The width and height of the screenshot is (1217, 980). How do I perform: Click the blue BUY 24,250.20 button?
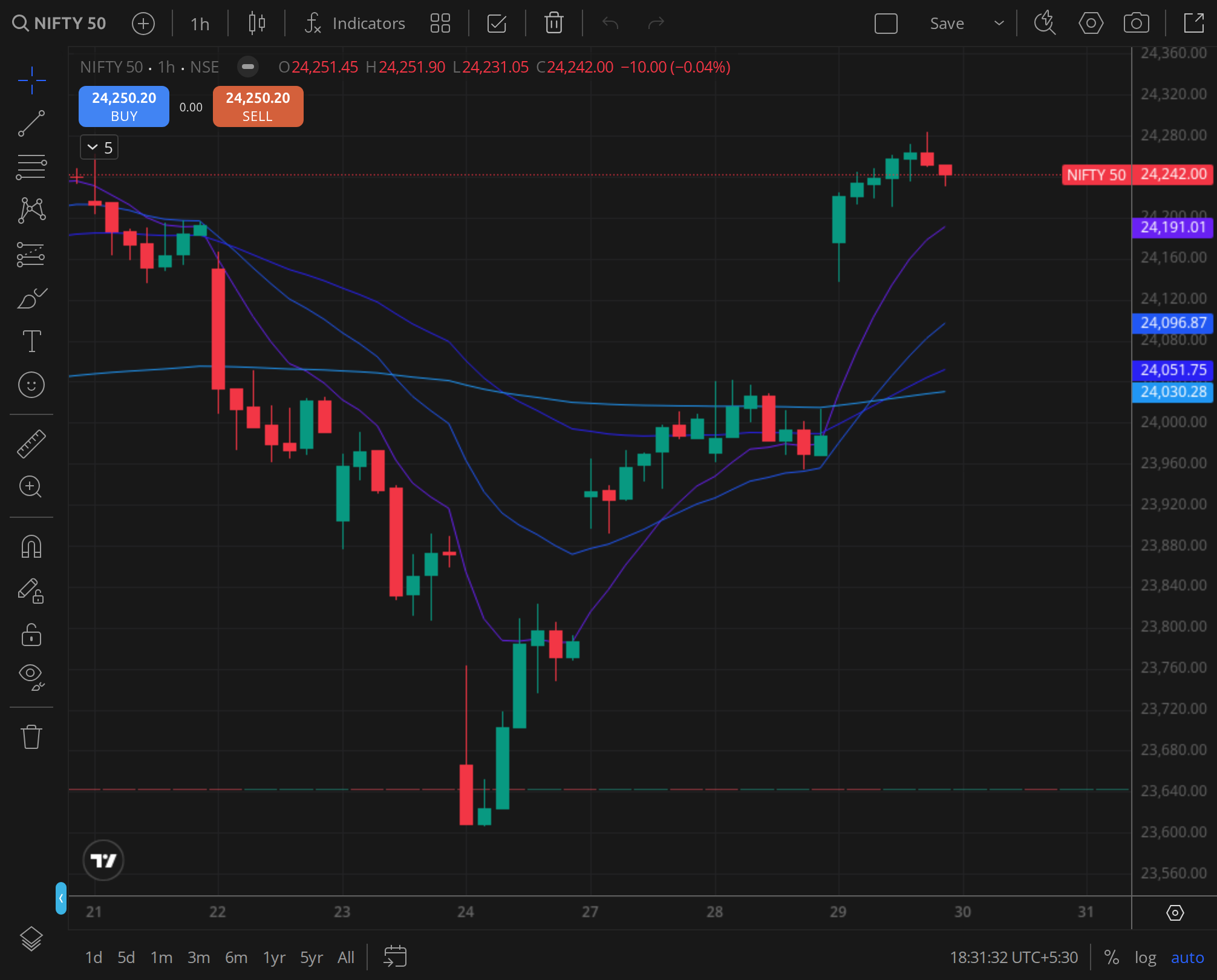(124, 106)
